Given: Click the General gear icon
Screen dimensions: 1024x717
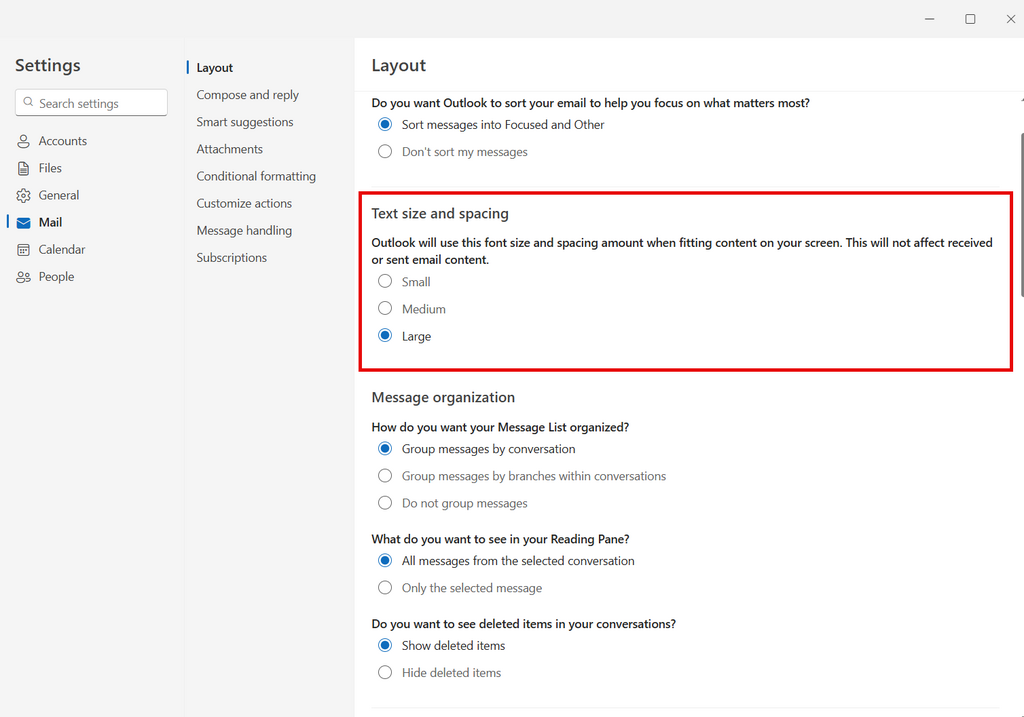Looking at the screenshot, I should [24, 195].
